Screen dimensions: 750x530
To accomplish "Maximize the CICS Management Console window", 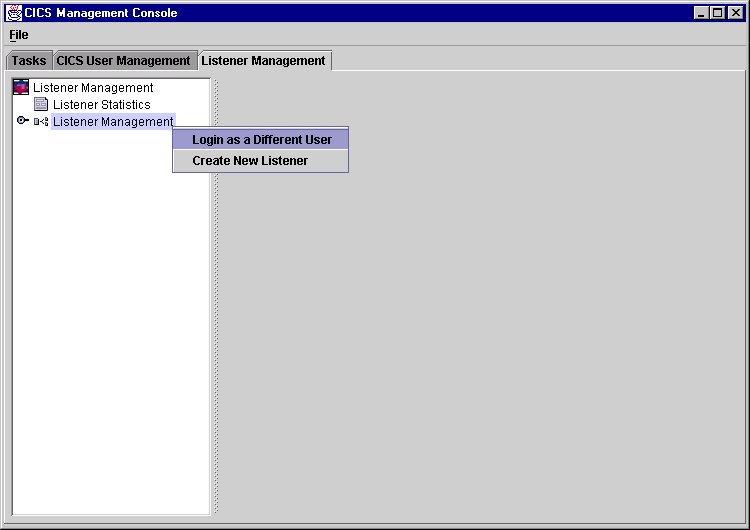I will click(717, 13).
